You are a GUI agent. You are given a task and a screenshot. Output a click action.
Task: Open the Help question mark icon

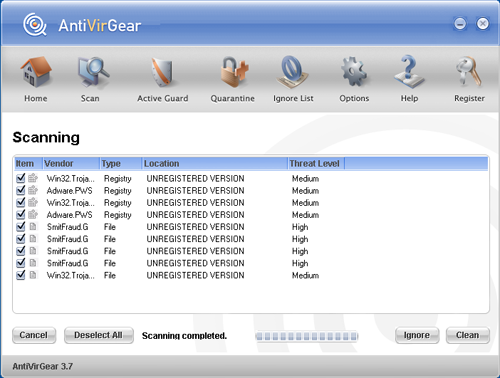409,72
